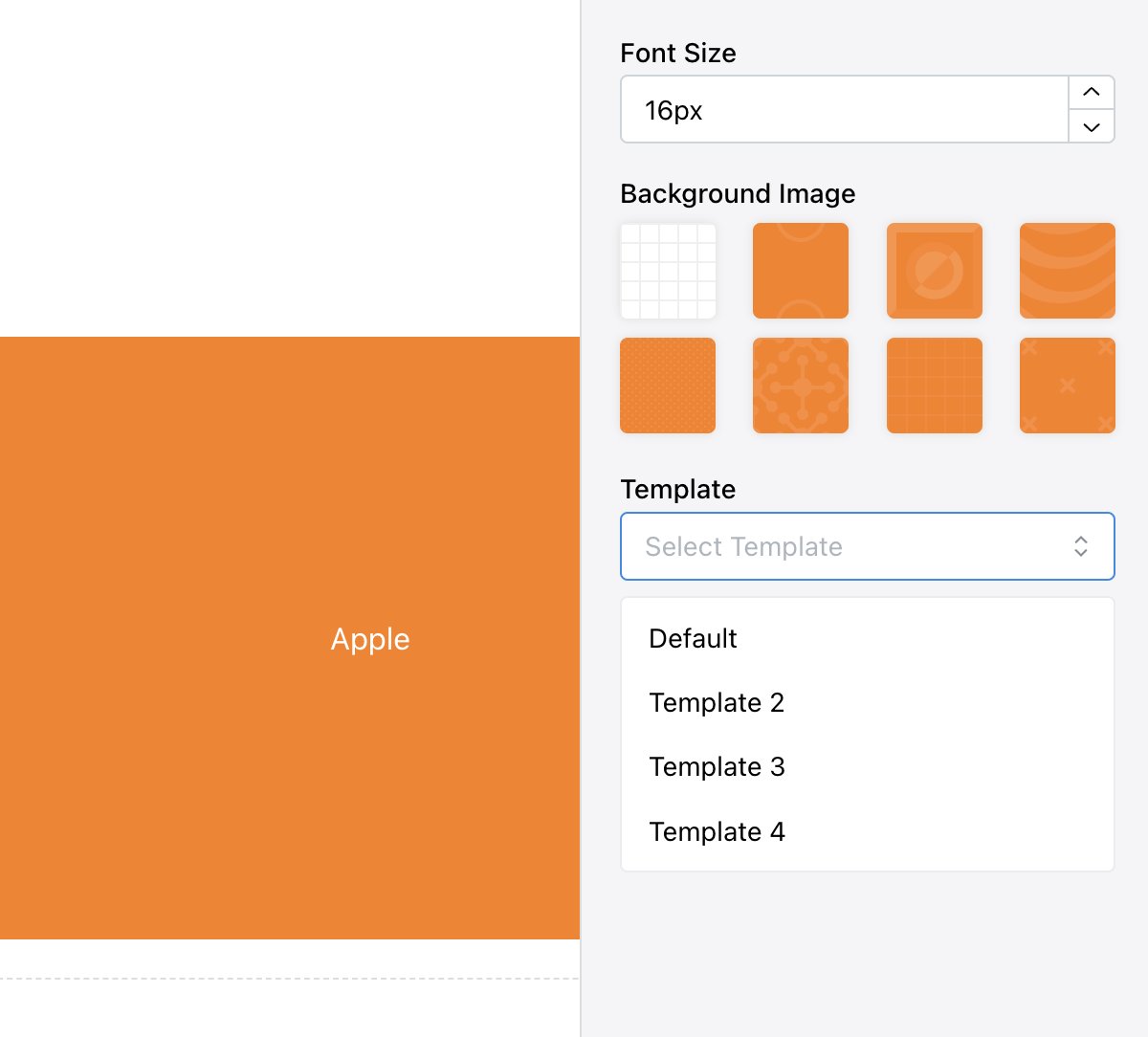Click the Template dropdown chevron arrows

coord(1081,546)
